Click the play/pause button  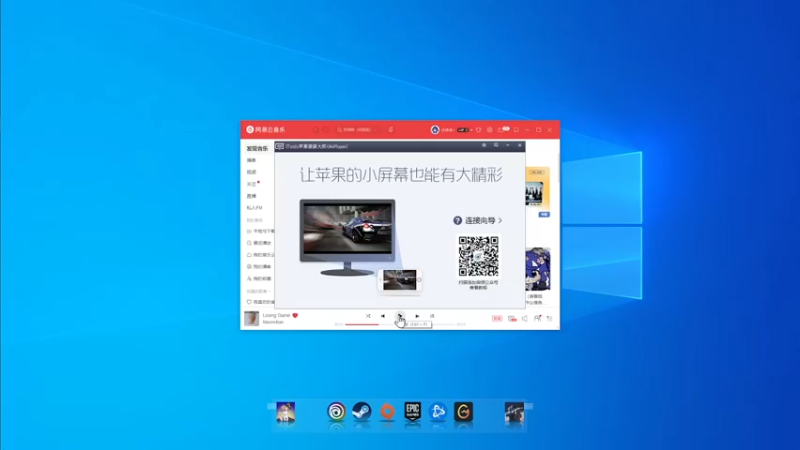pos(400,316)
